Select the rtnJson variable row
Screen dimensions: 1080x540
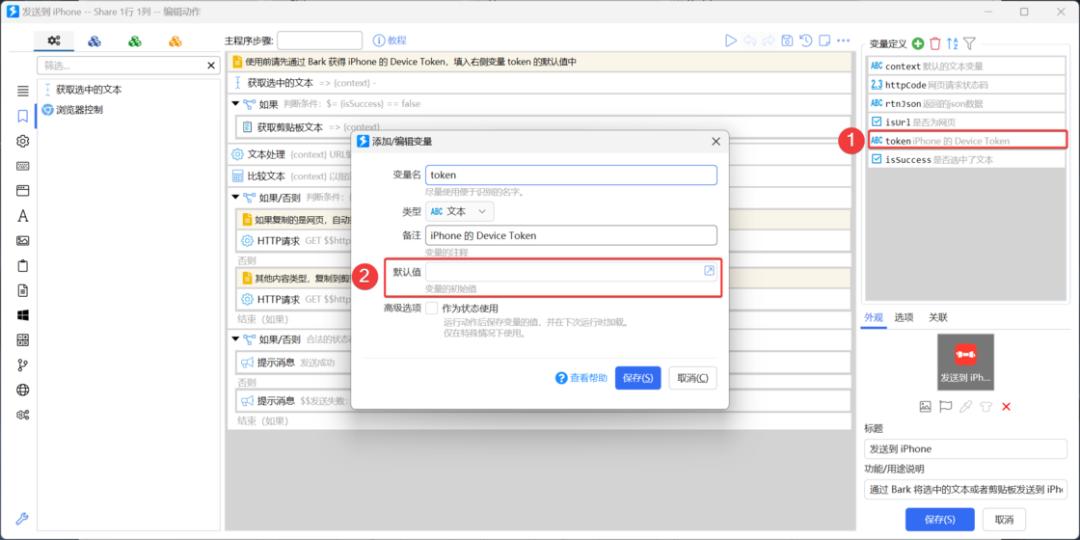(x=966, y=103)
